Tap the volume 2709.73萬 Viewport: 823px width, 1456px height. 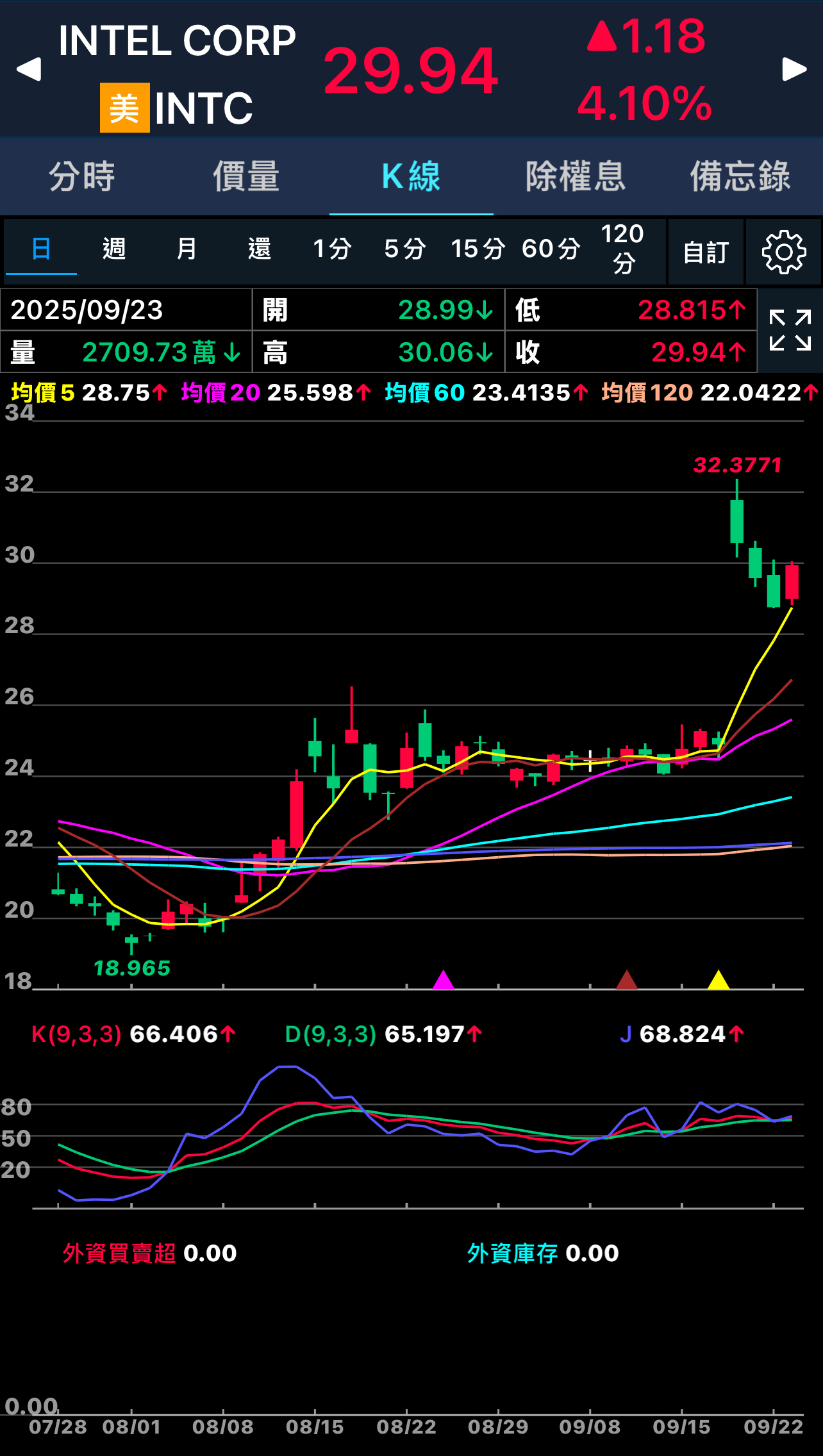tap(162, 352)
